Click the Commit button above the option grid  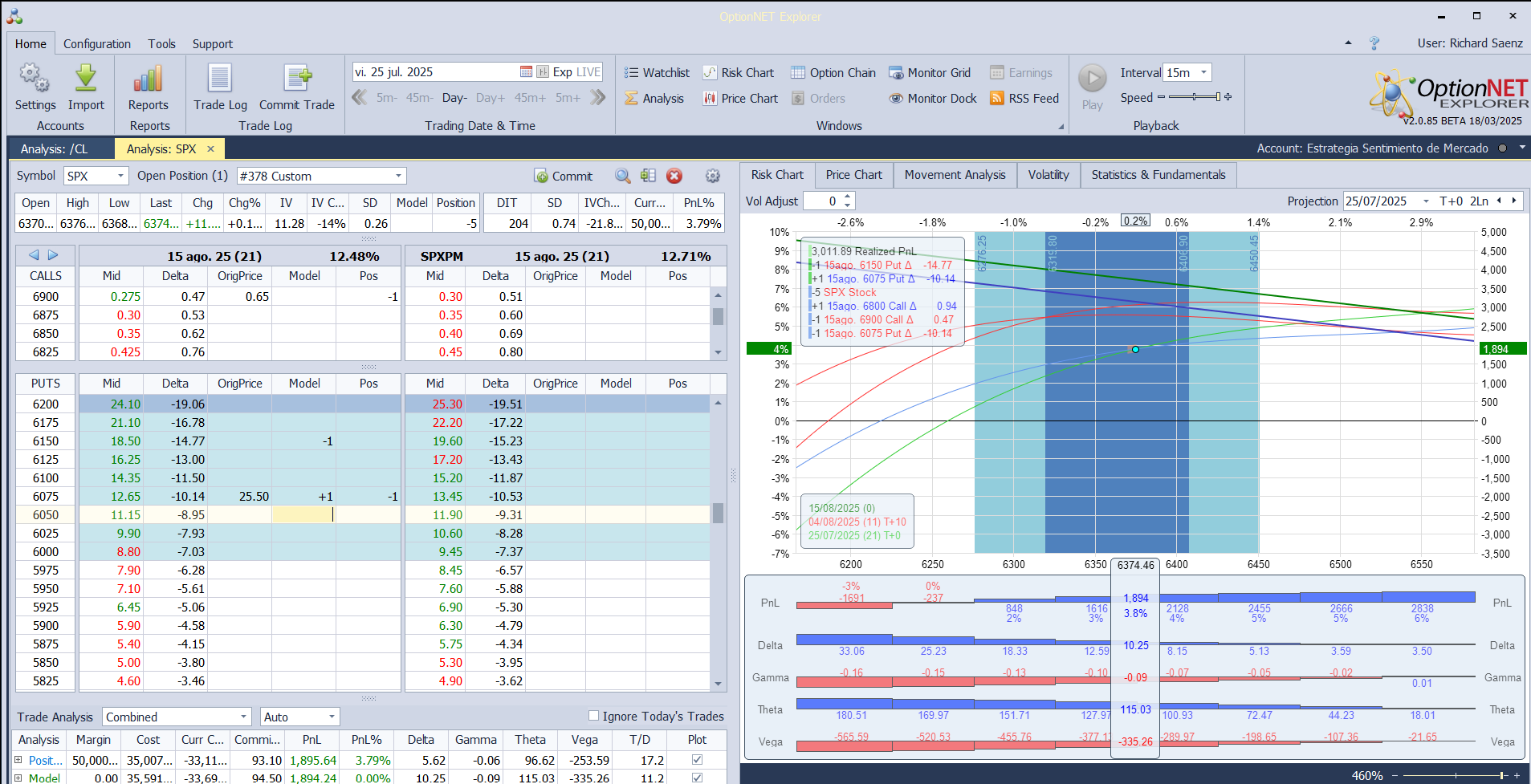tap(563, 176)
